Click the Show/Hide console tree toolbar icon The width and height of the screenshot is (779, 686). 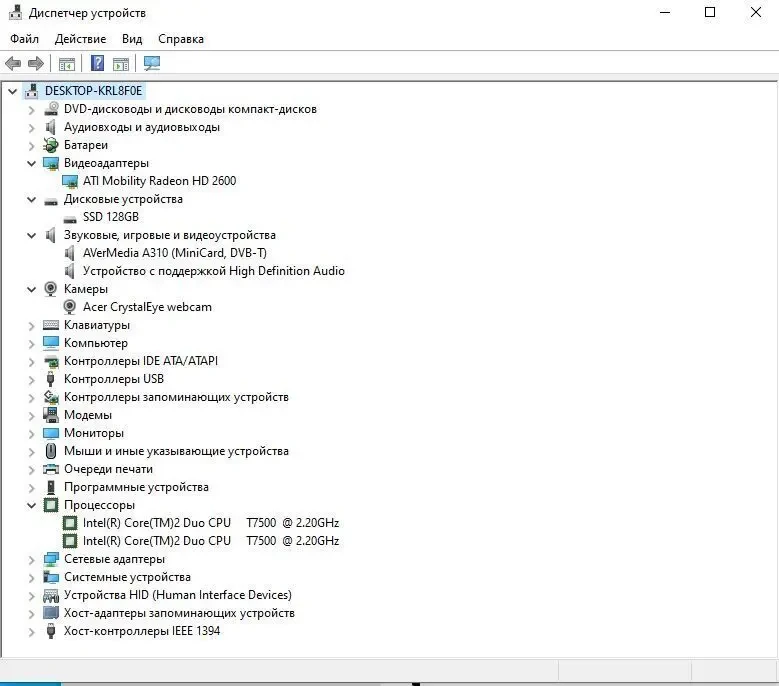(x=67, y=64)
